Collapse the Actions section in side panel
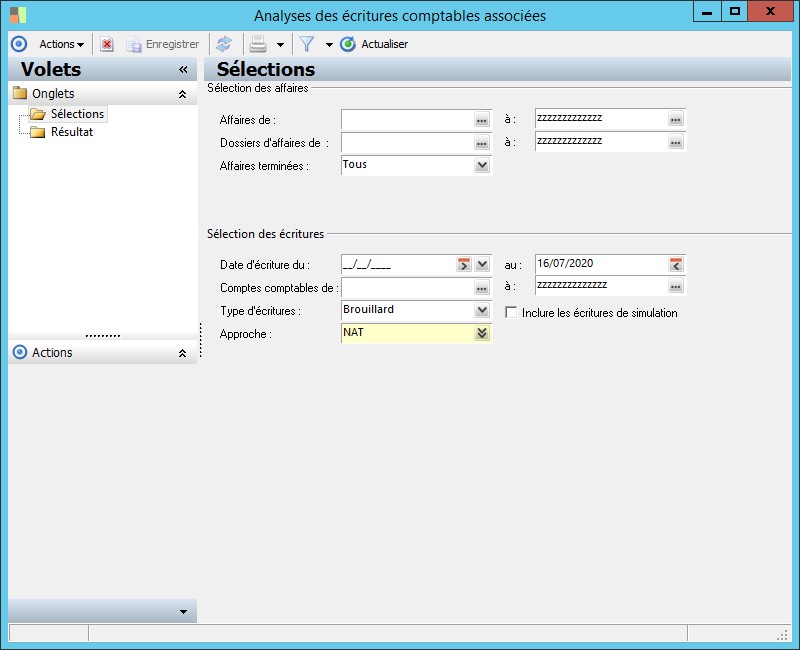The height and width of the screenshot is (650, 800). pyautogui.click(x=182, y=353)
